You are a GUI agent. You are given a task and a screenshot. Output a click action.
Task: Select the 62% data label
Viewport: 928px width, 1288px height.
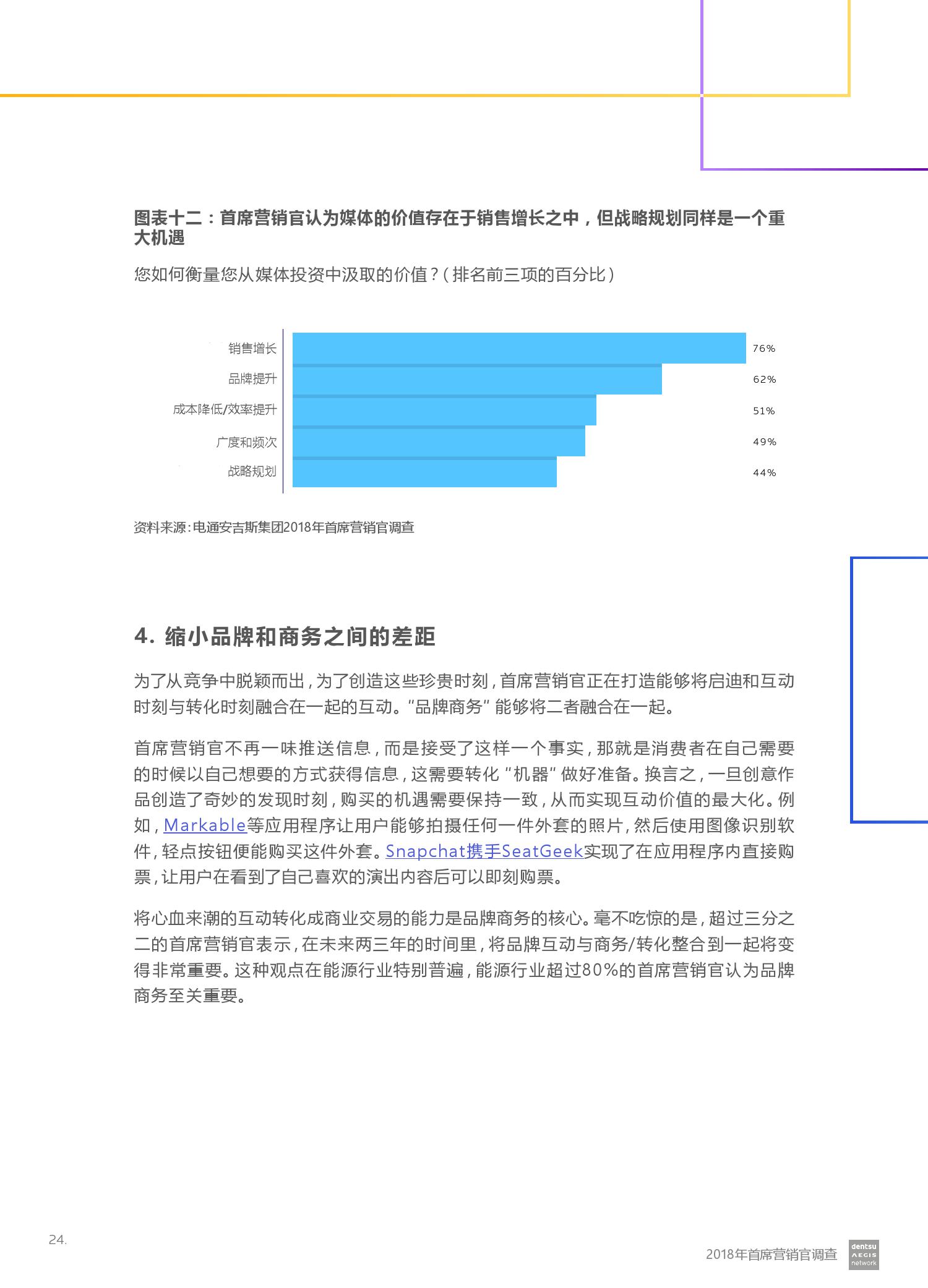tap(764, 380)
